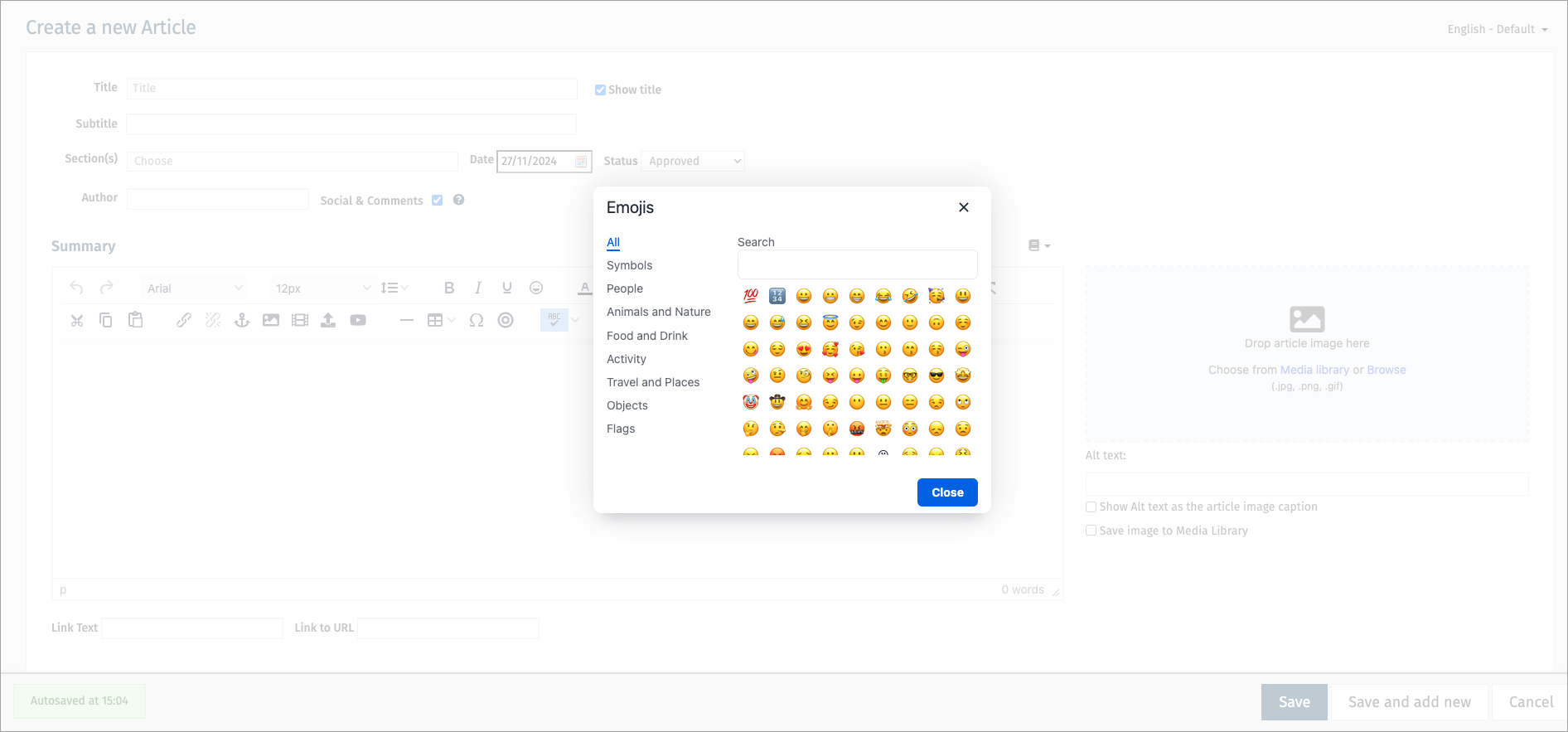Select the People emoji category
This screenshot has height=732, width=1568.
coord(625,288)
